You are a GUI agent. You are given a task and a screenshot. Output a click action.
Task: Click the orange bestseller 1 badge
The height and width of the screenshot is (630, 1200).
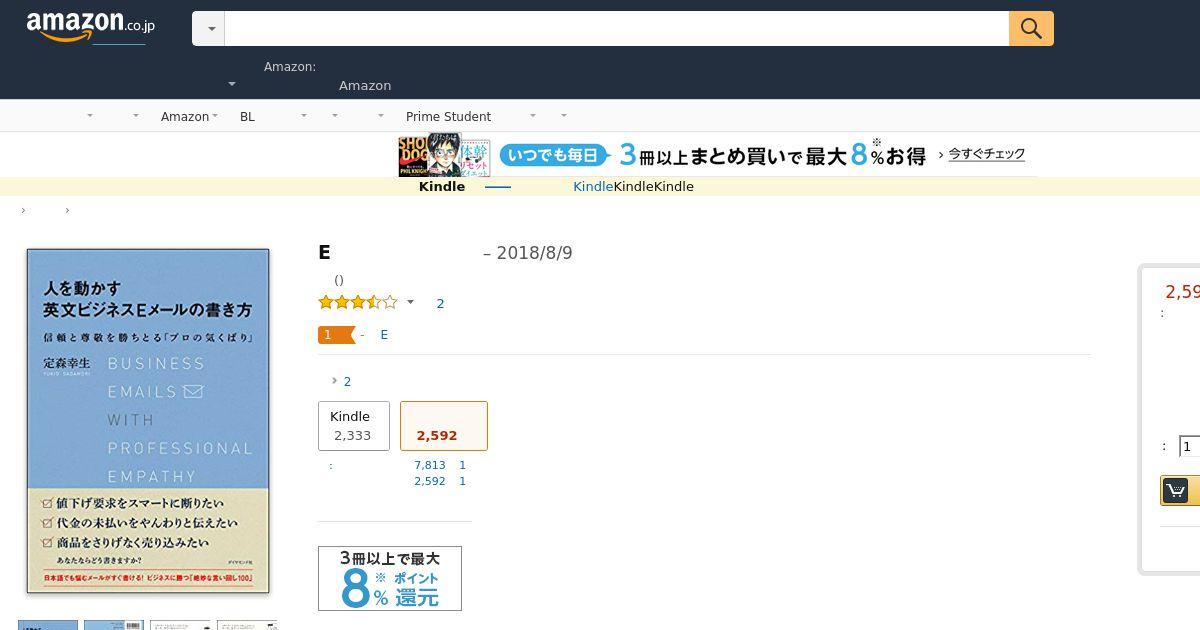[x=336, y=335]
